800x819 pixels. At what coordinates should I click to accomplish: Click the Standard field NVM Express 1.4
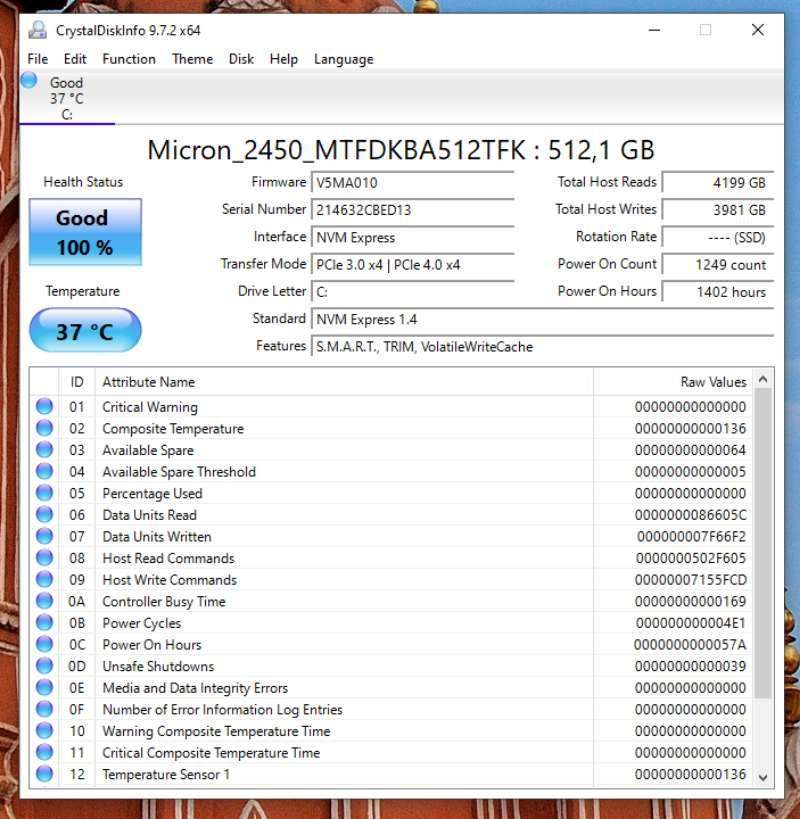(x=542, y=319)
